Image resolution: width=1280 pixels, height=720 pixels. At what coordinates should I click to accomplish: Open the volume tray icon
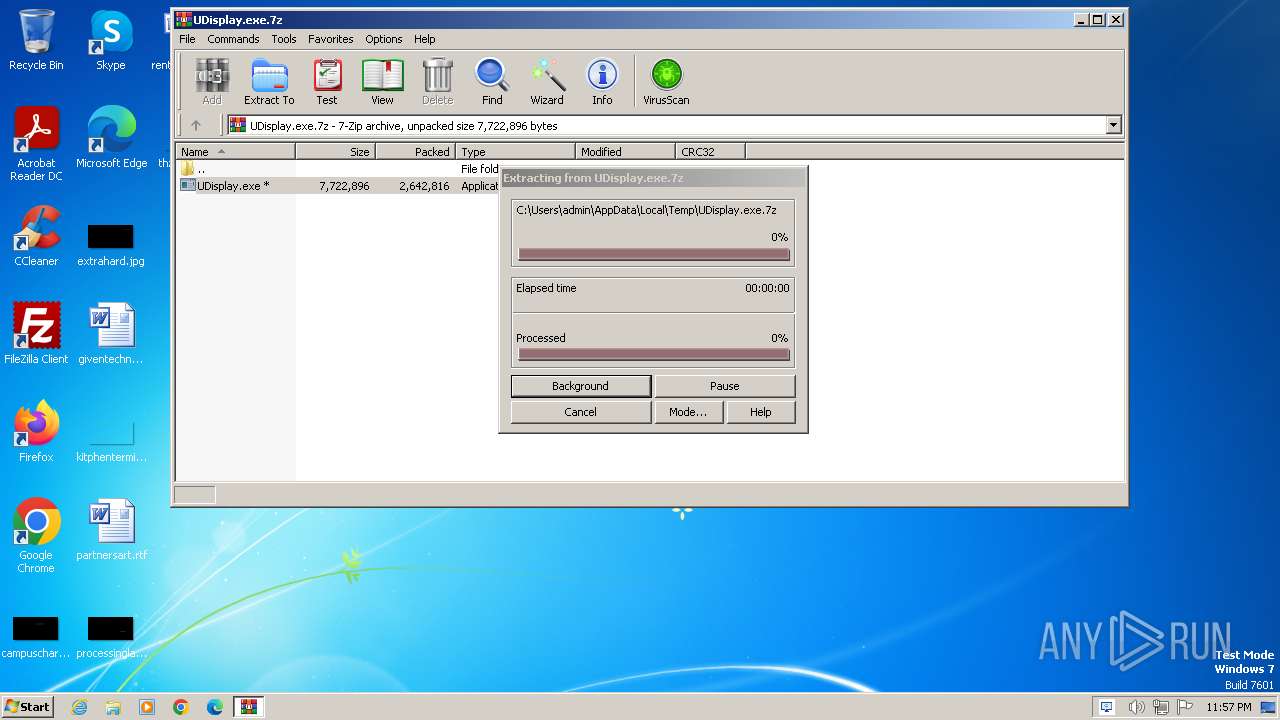coord(1135,707)
